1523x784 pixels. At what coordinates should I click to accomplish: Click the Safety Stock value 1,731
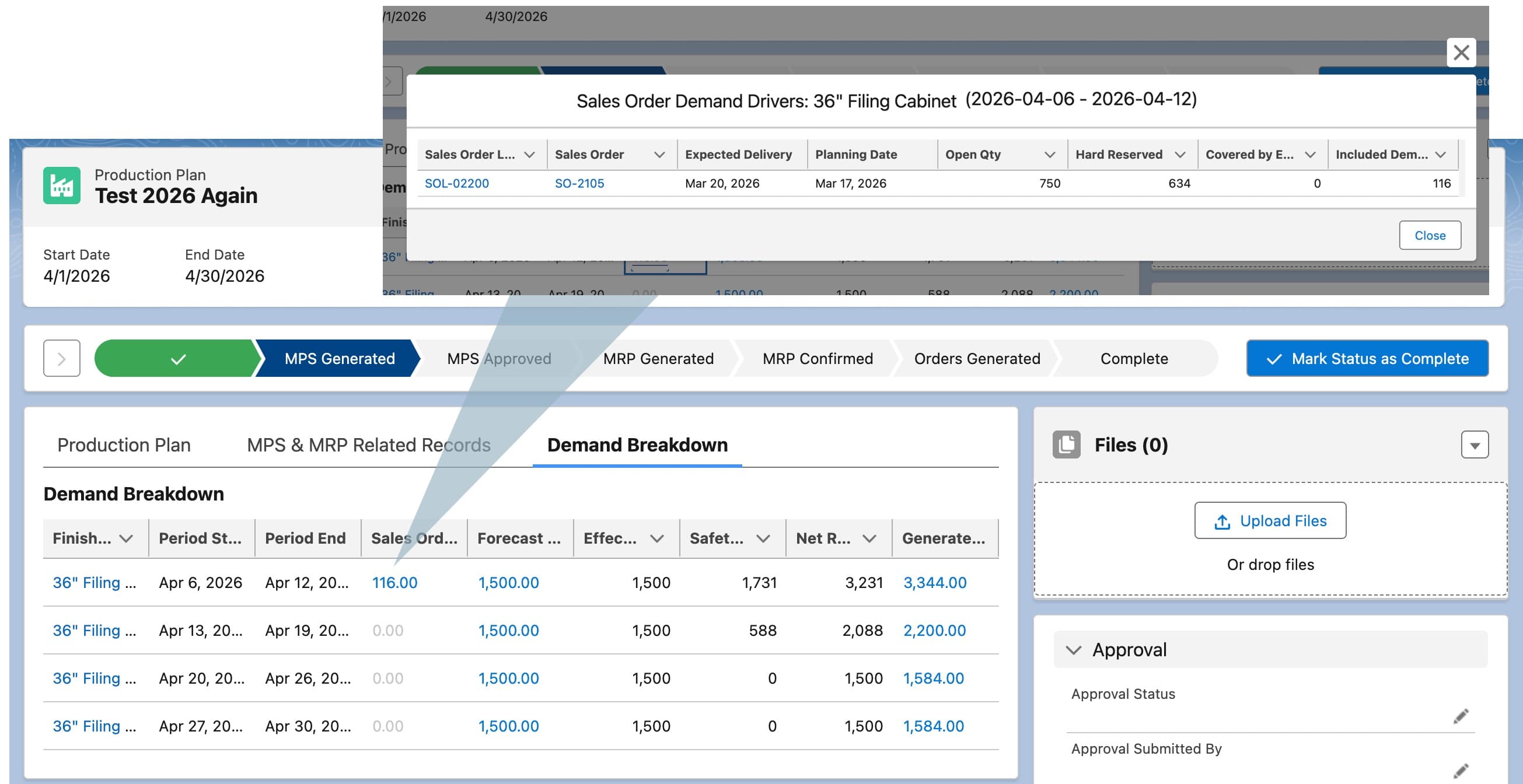759,582
